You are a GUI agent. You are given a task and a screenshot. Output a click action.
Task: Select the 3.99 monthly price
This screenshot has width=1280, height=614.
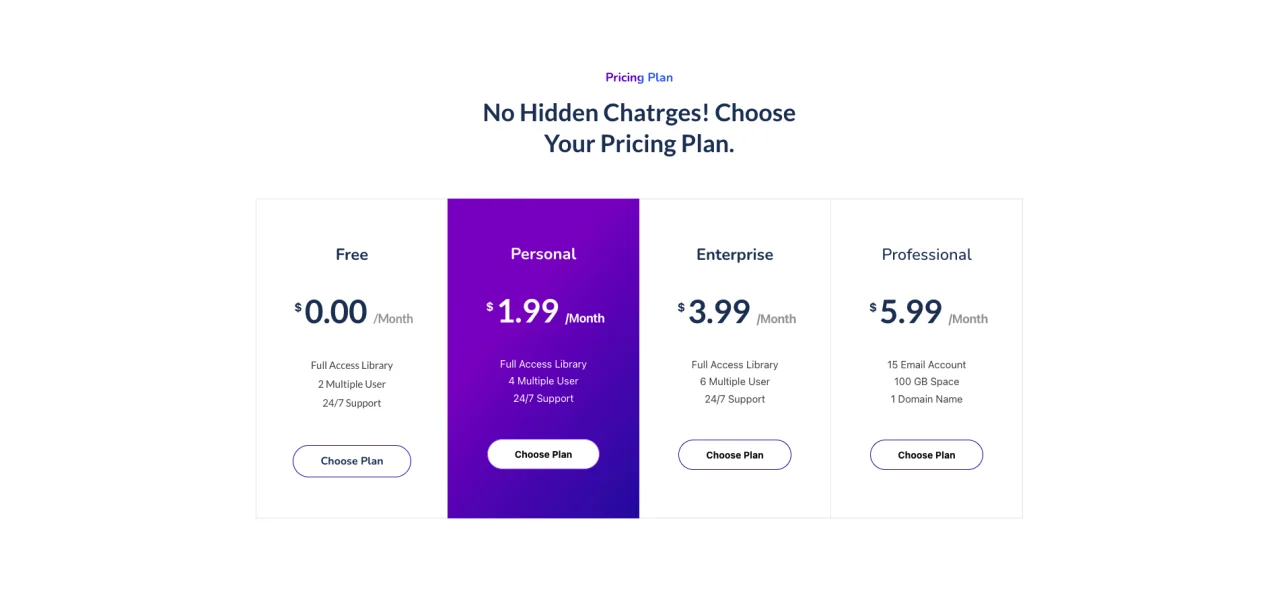tap(719, 312)
